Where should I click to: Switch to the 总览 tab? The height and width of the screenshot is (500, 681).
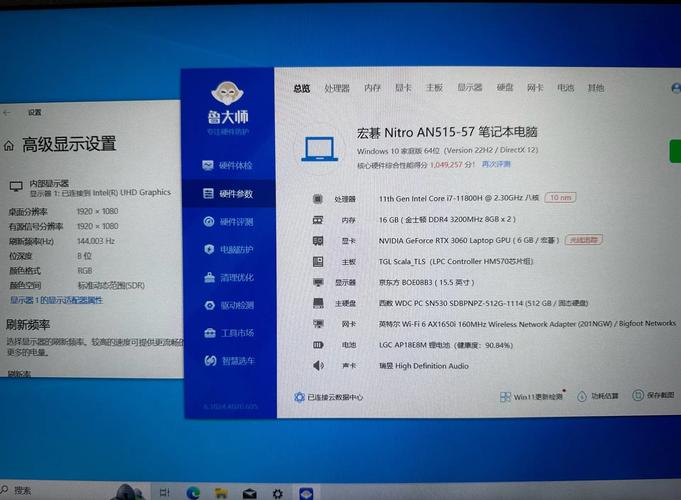tap(301, 89)
